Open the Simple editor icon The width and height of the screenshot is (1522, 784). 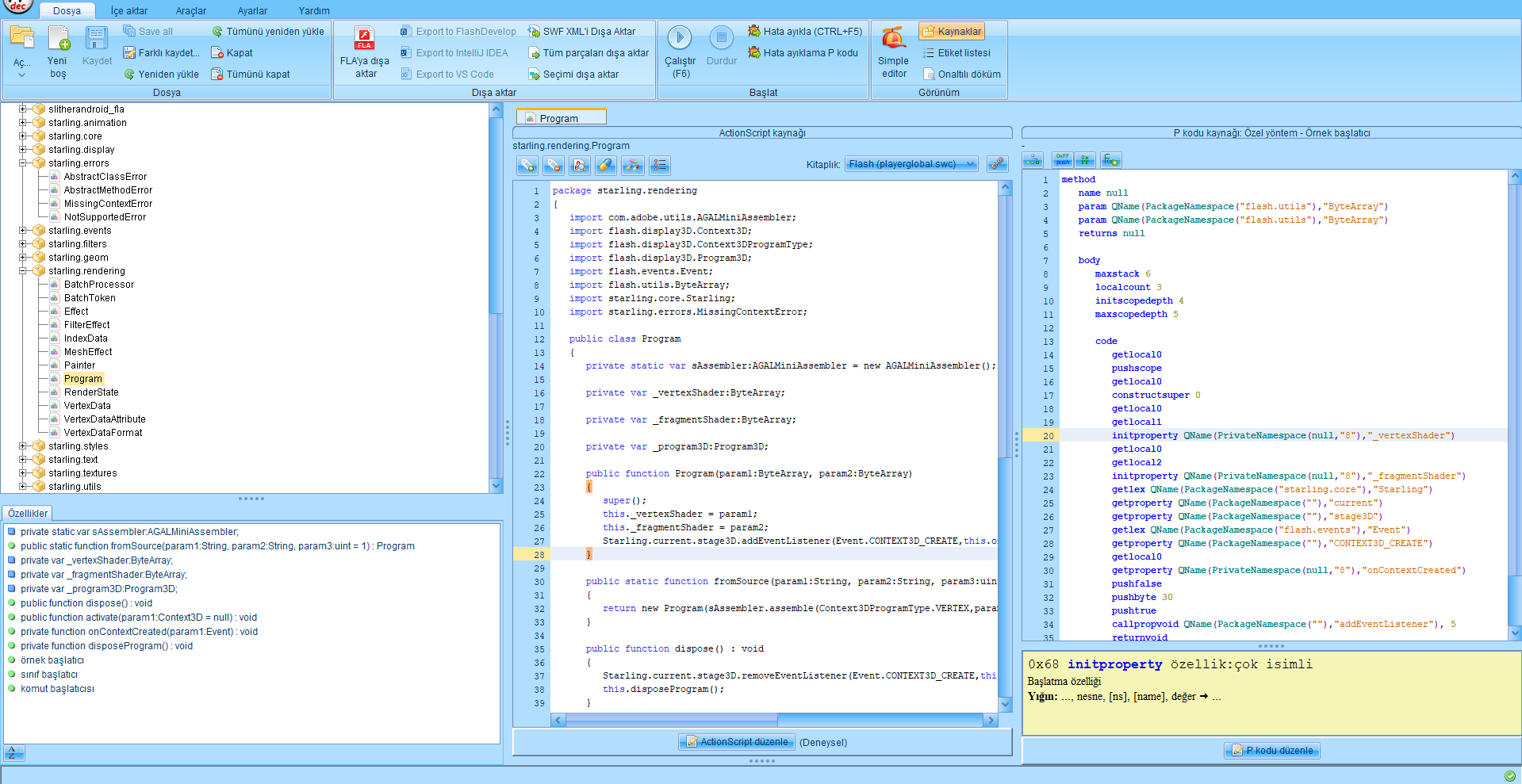(x=893, y=38)
